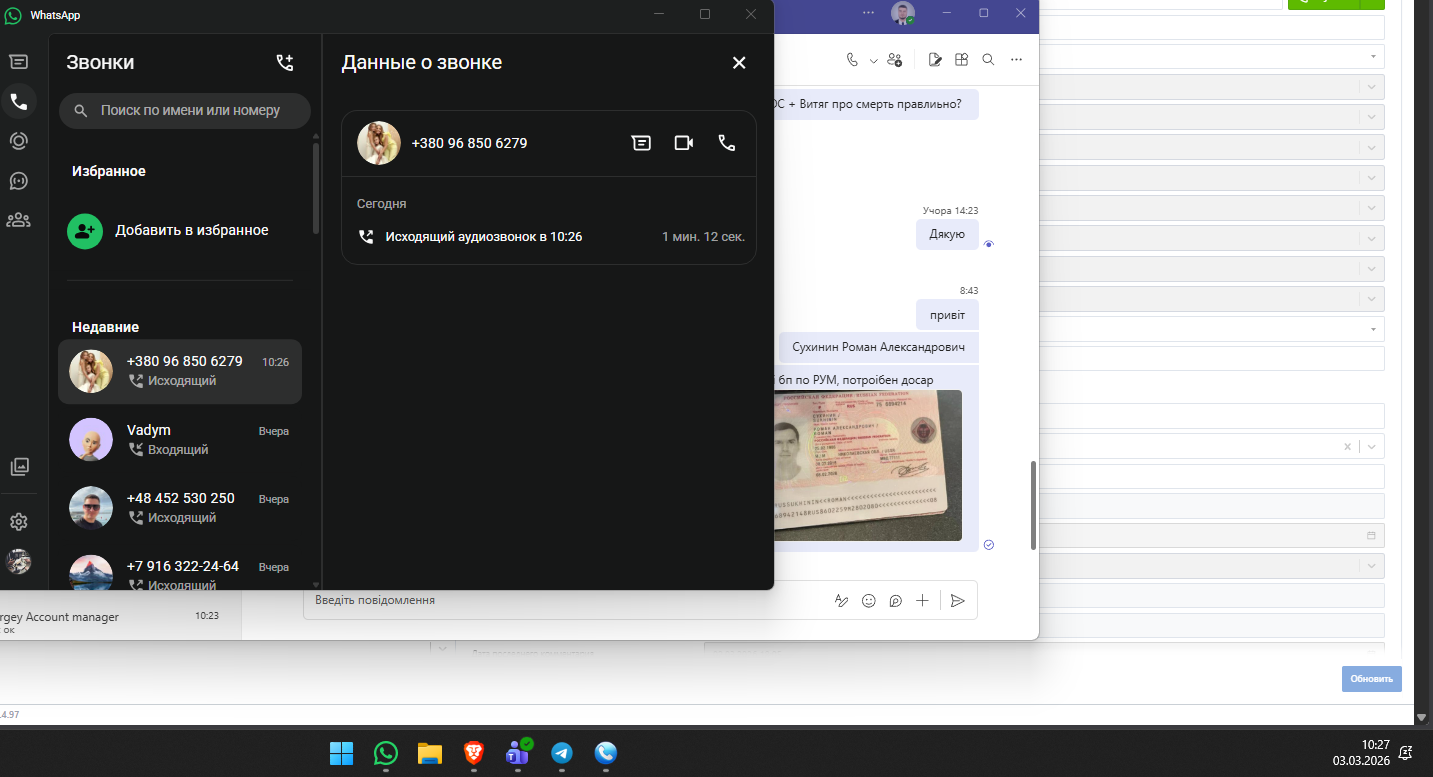Click the "привіт" message in Teams

tap(947, 314)
